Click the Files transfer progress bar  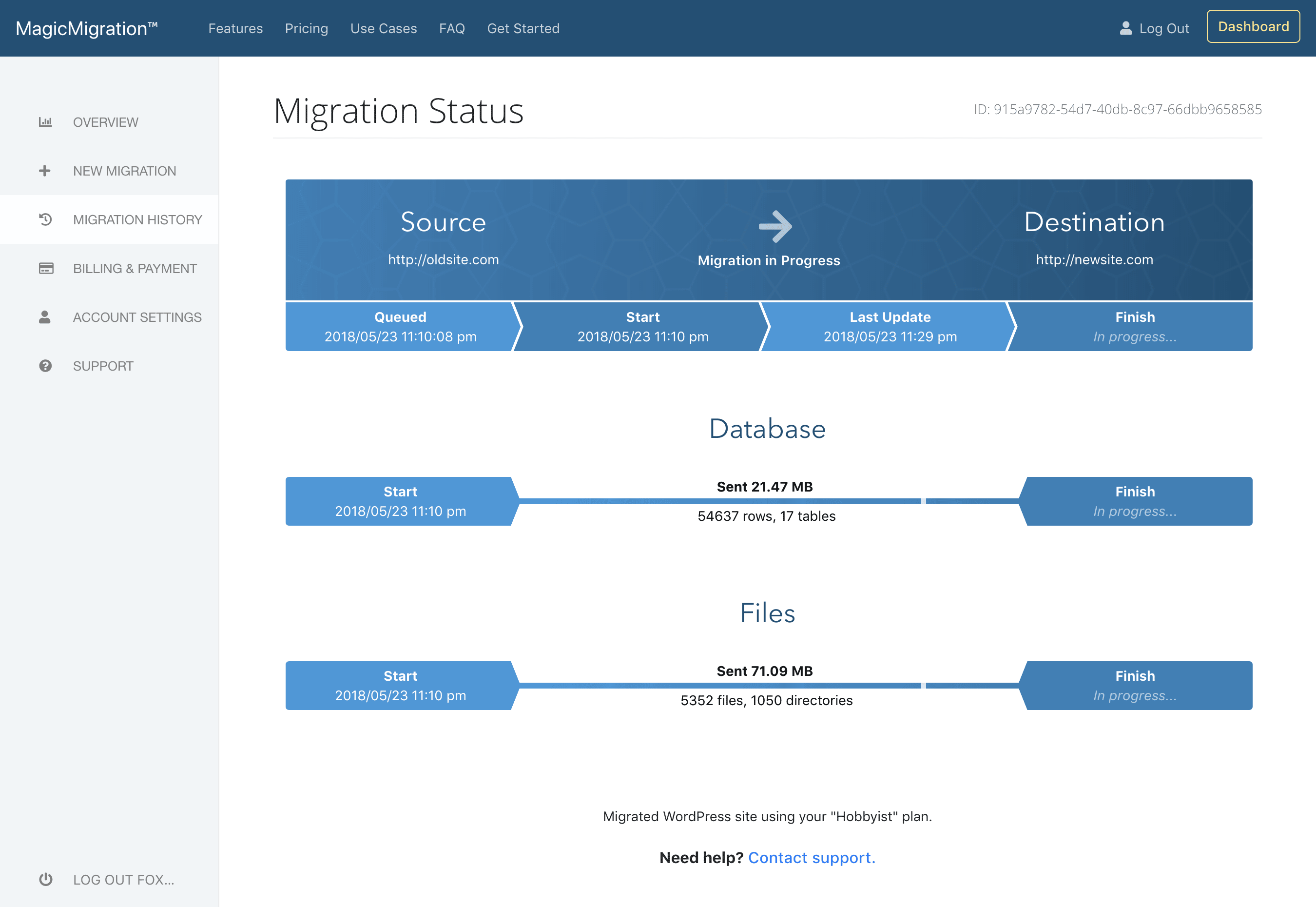(769, 685)
